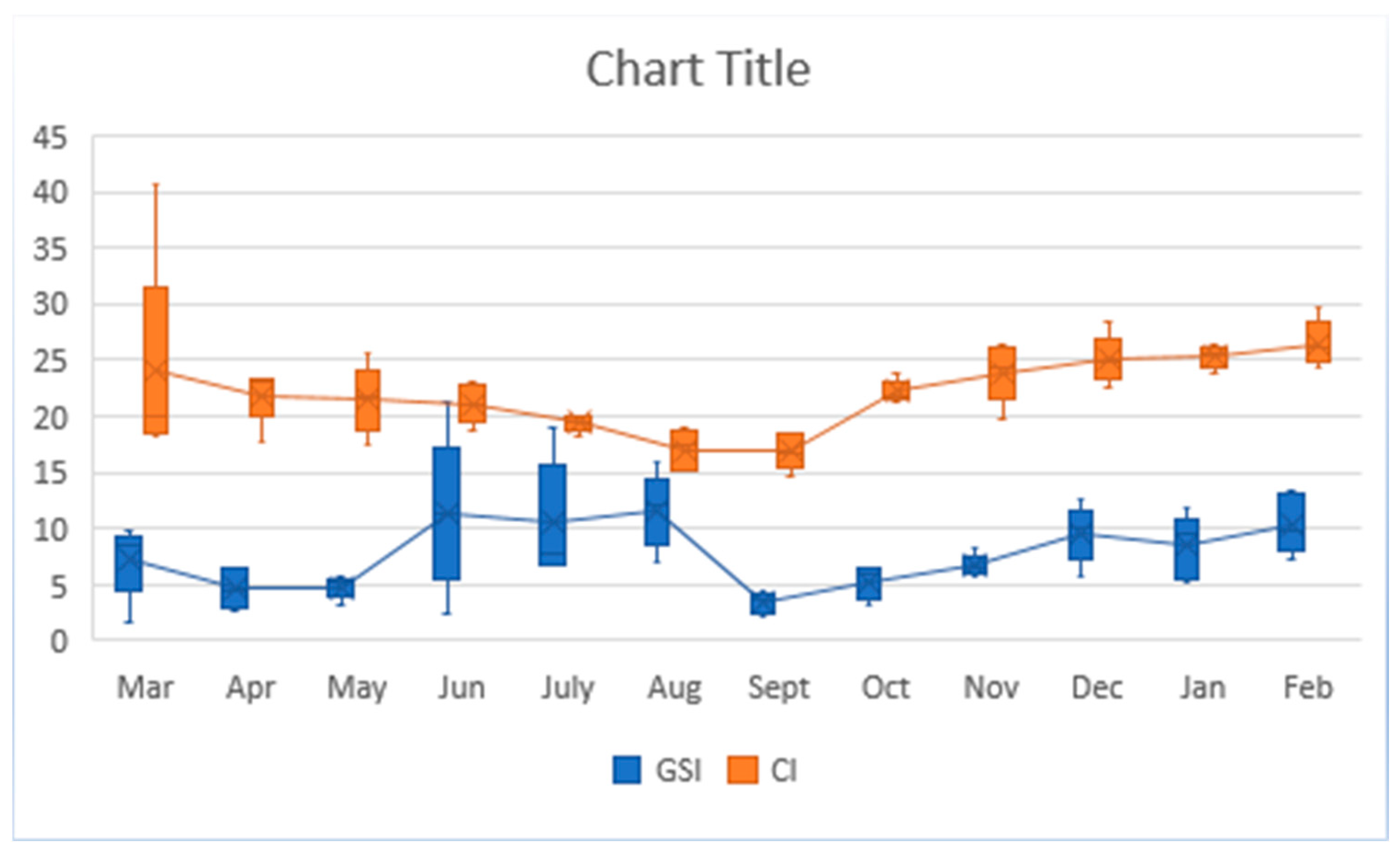Click the 0 value on vertical axis
1400x854 pixels.
pos(58,641)
